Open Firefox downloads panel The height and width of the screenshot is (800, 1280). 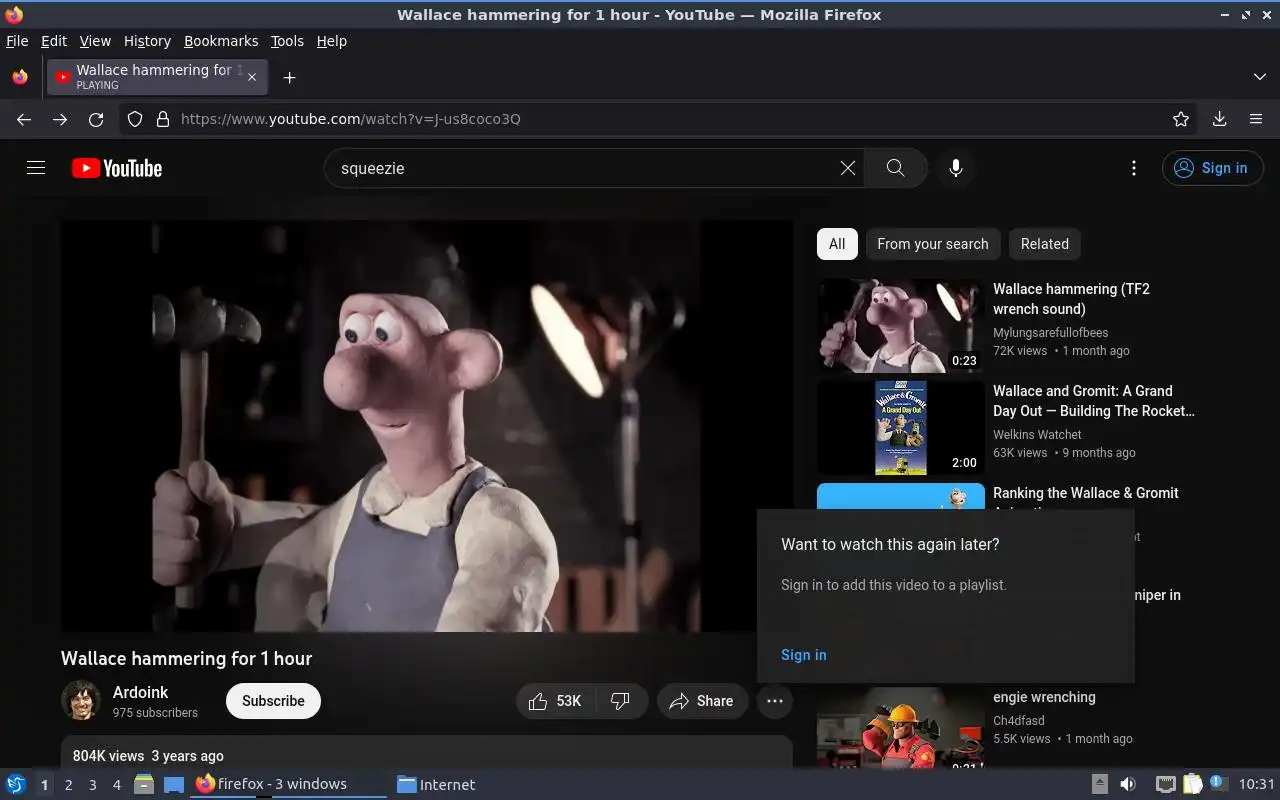[x=1220, y=119]
